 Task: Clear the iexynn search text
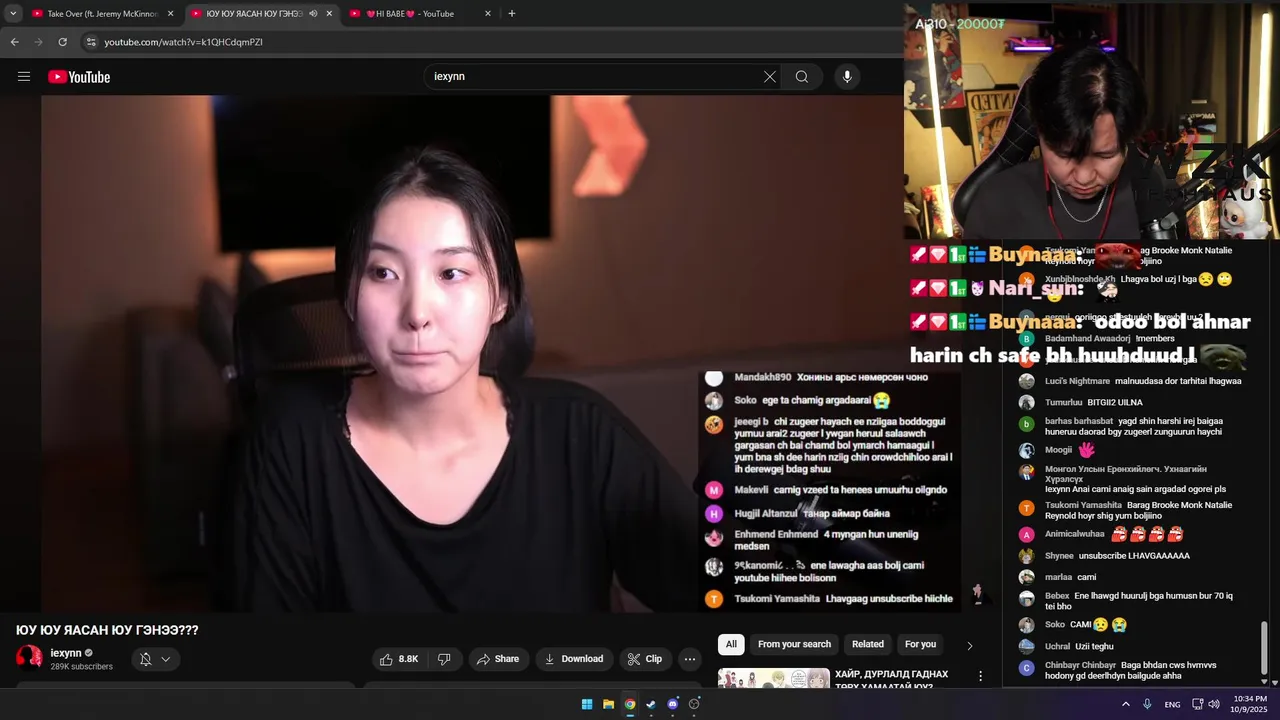pyautogui.click(x=770, y=77)
